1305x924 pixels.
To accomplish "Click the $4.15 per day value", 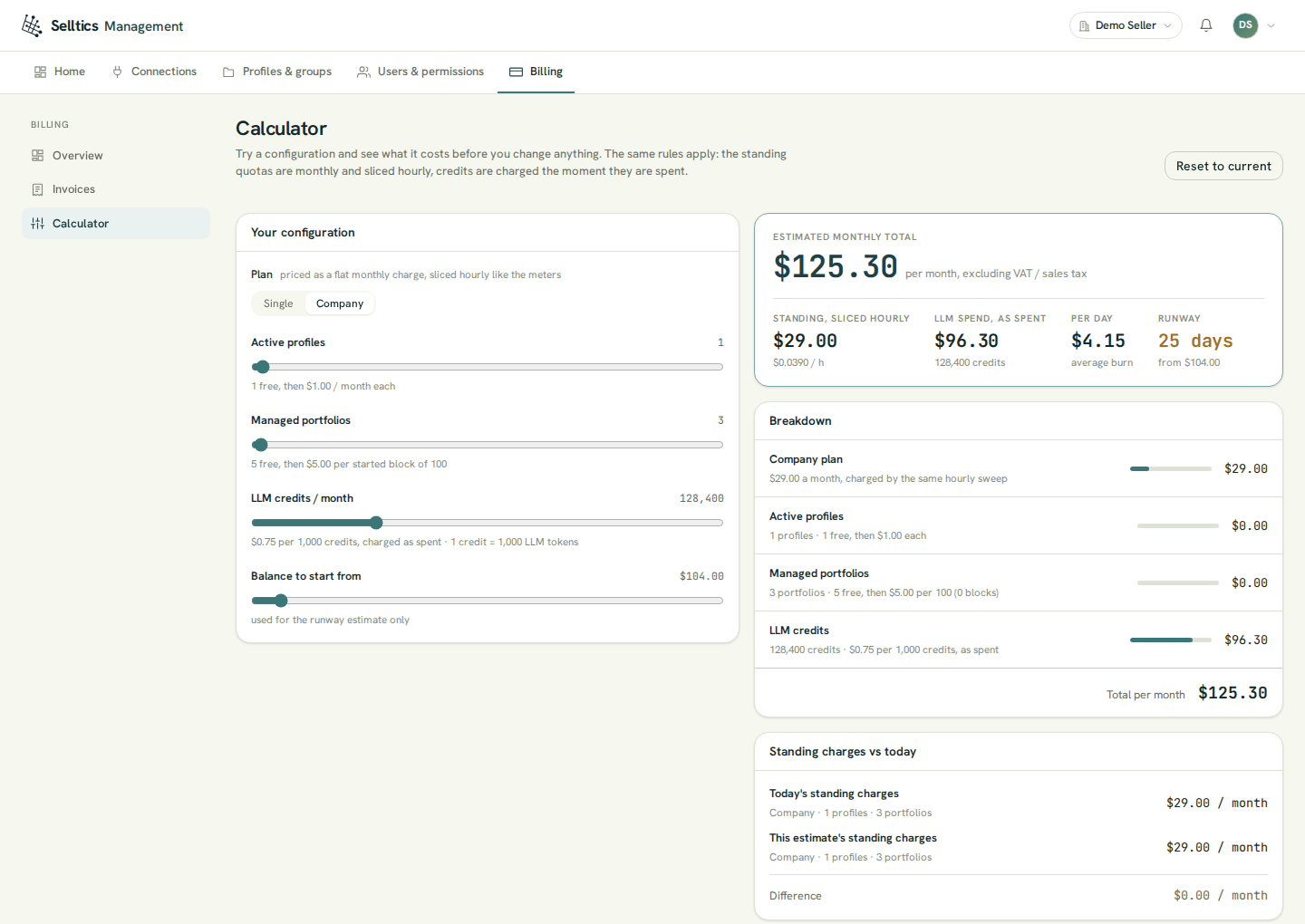I will pos(1098,341).
